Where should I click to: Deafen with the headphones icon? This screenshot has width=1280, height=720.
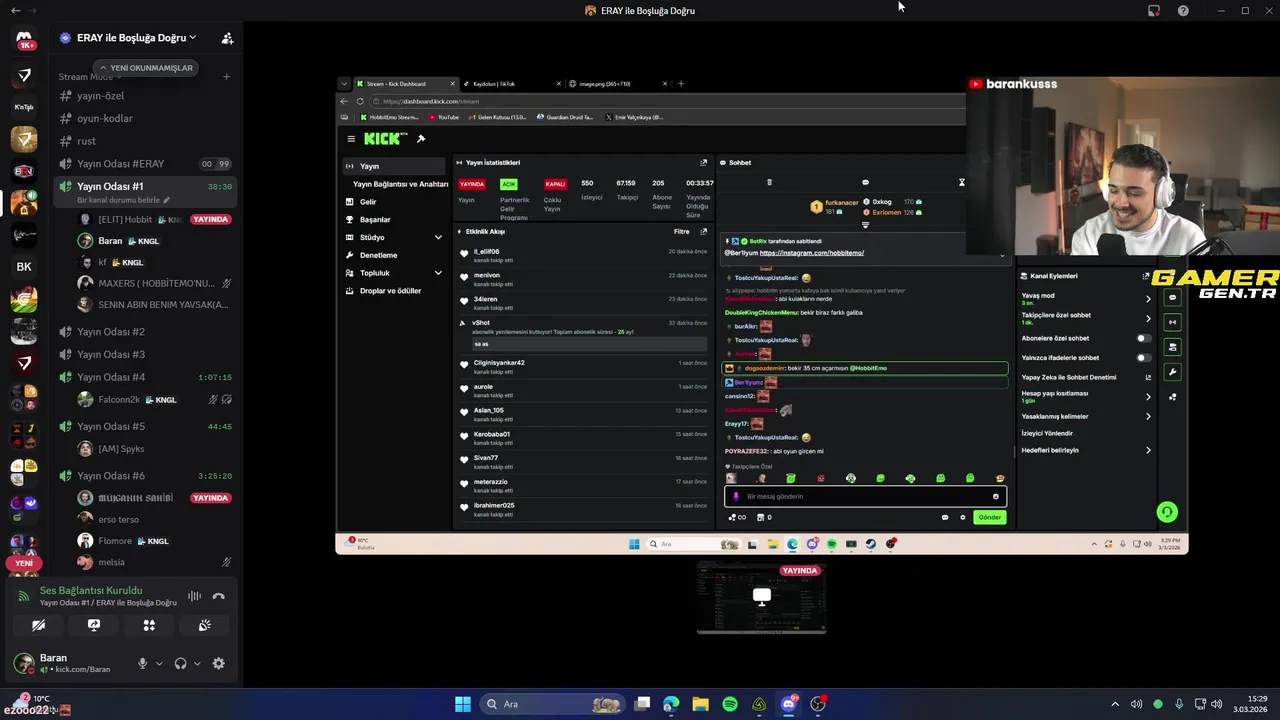click(x=180, y=663)
